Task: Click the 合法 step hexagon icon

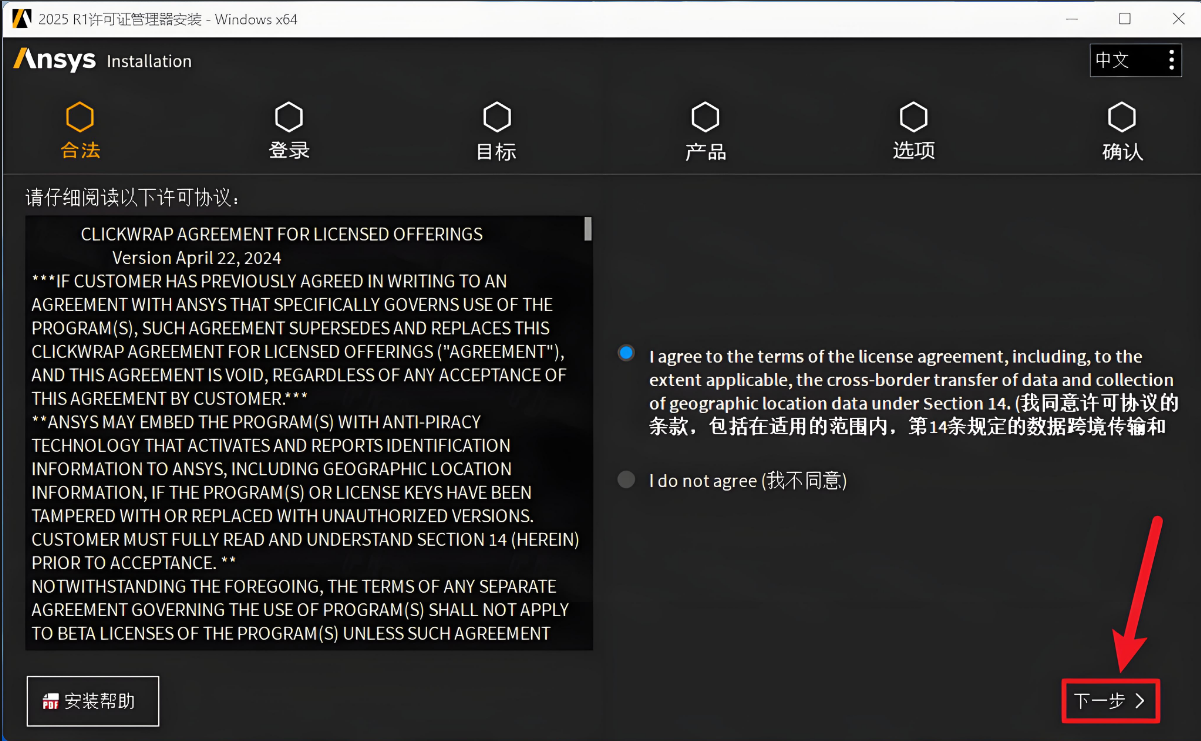Action: click(80, 117)
